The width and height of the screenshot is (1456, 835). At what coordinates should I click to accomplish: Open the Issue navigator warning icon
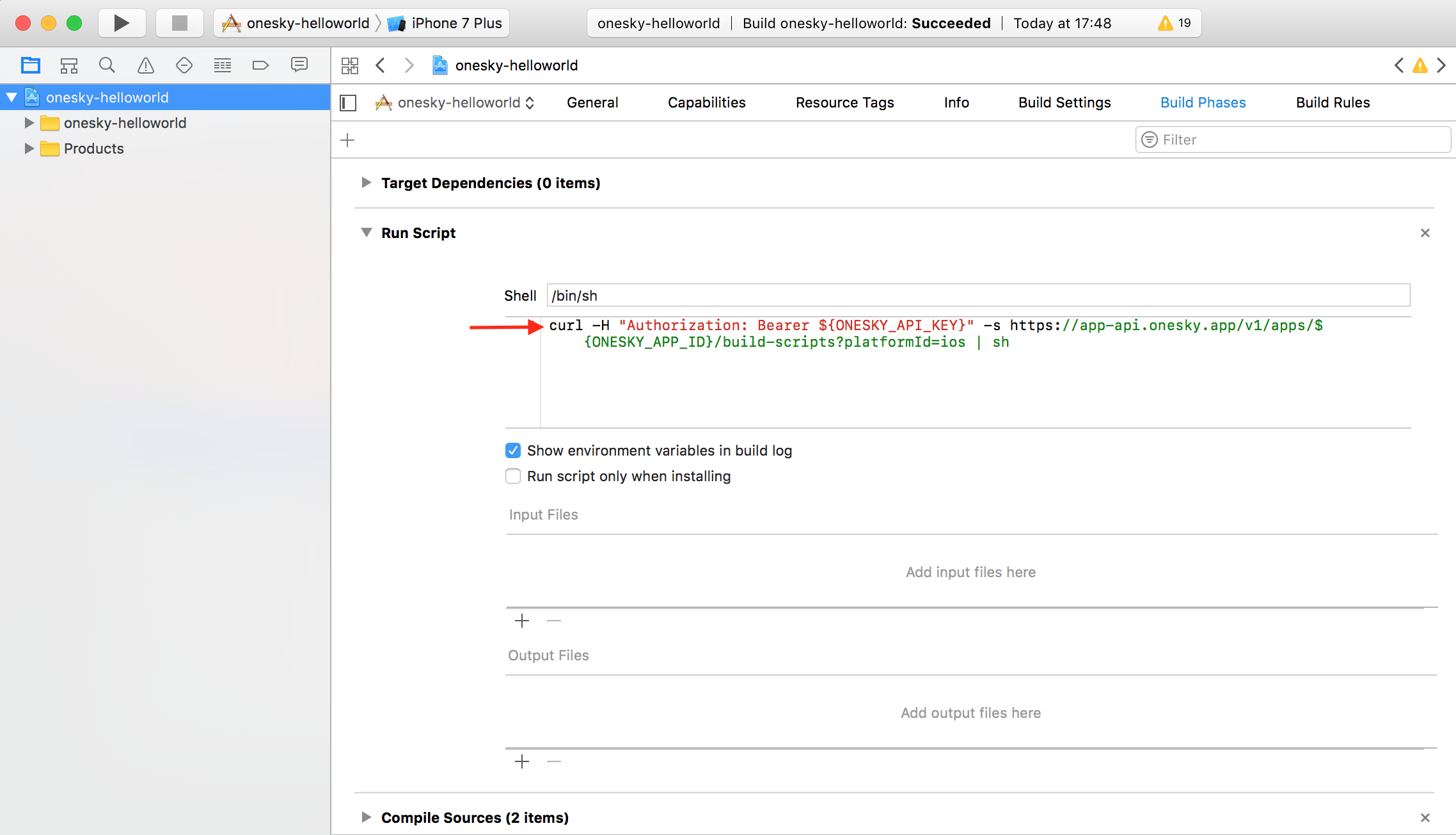[x=146, y=65]
